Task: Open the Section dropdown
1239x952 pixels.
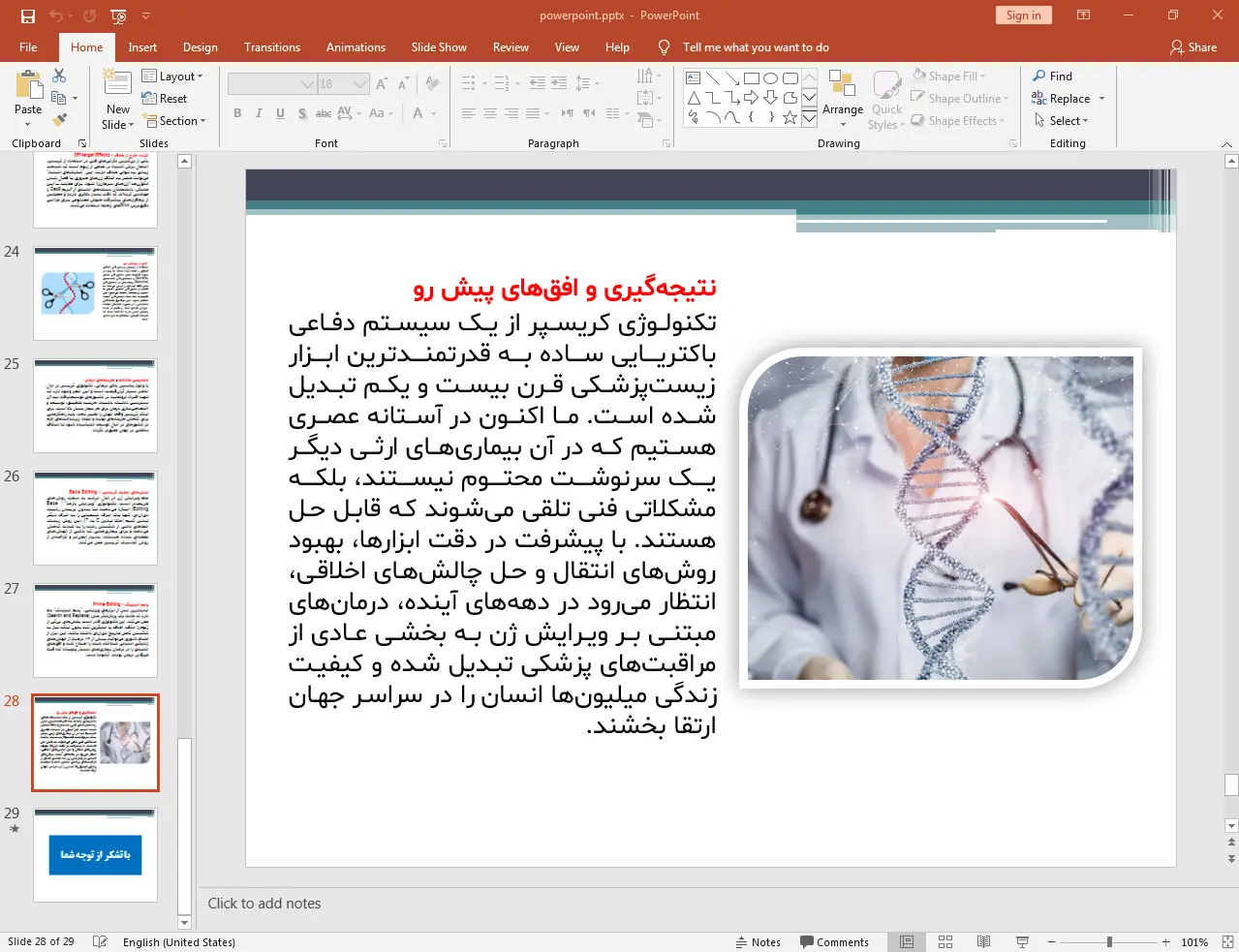Action: [174, 121]
